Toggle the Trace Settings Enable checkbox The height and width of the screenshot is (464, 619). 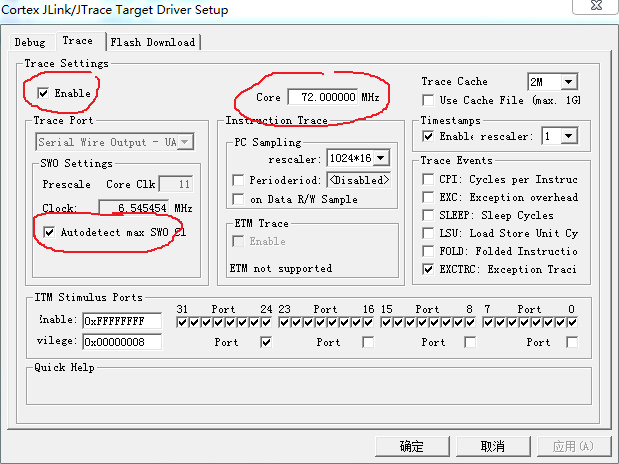click(43, 93)
